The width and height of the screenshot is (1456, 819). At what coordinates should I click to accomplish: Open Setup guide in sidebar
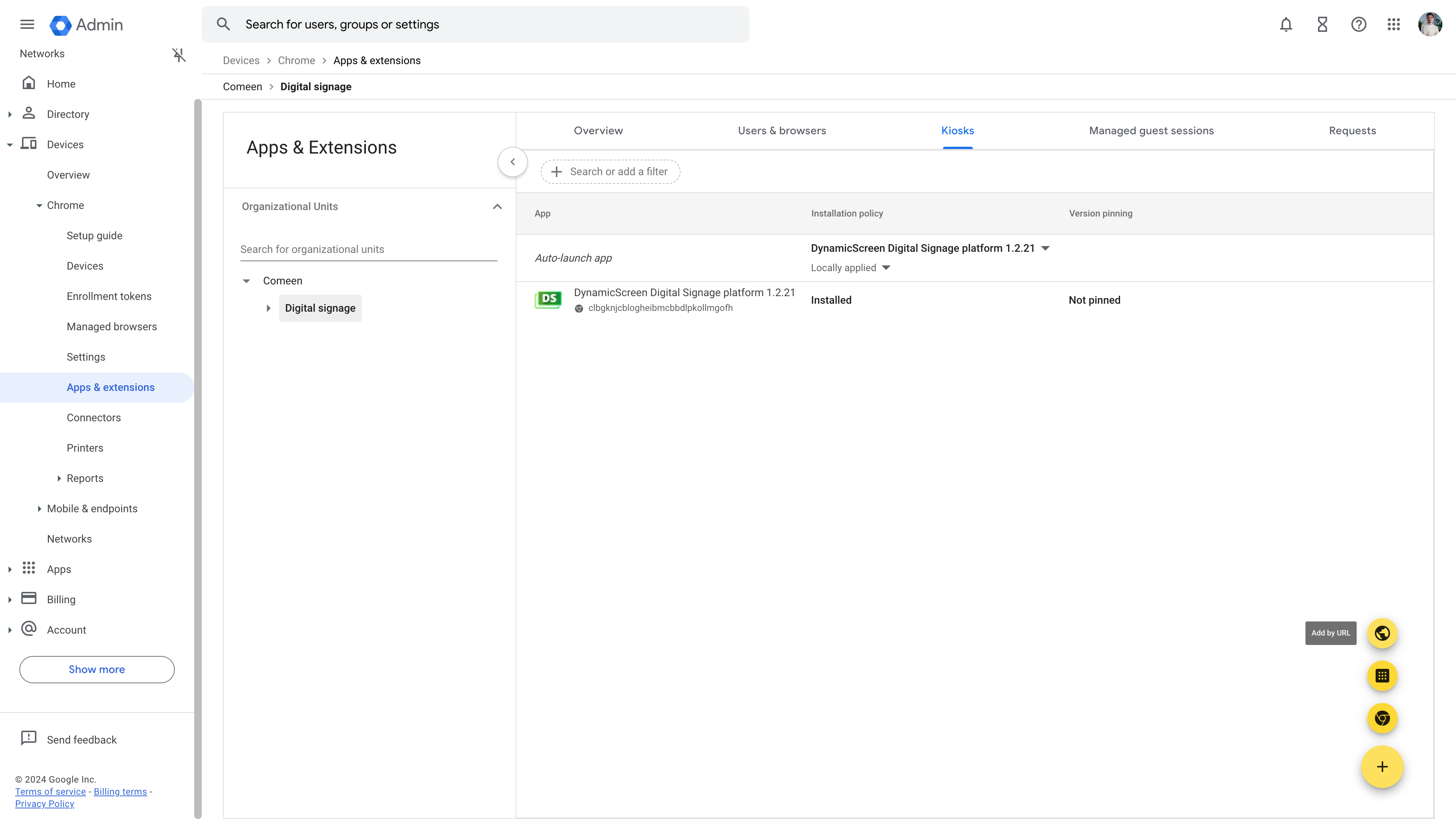pyautogui.click(x=94, y=236)
